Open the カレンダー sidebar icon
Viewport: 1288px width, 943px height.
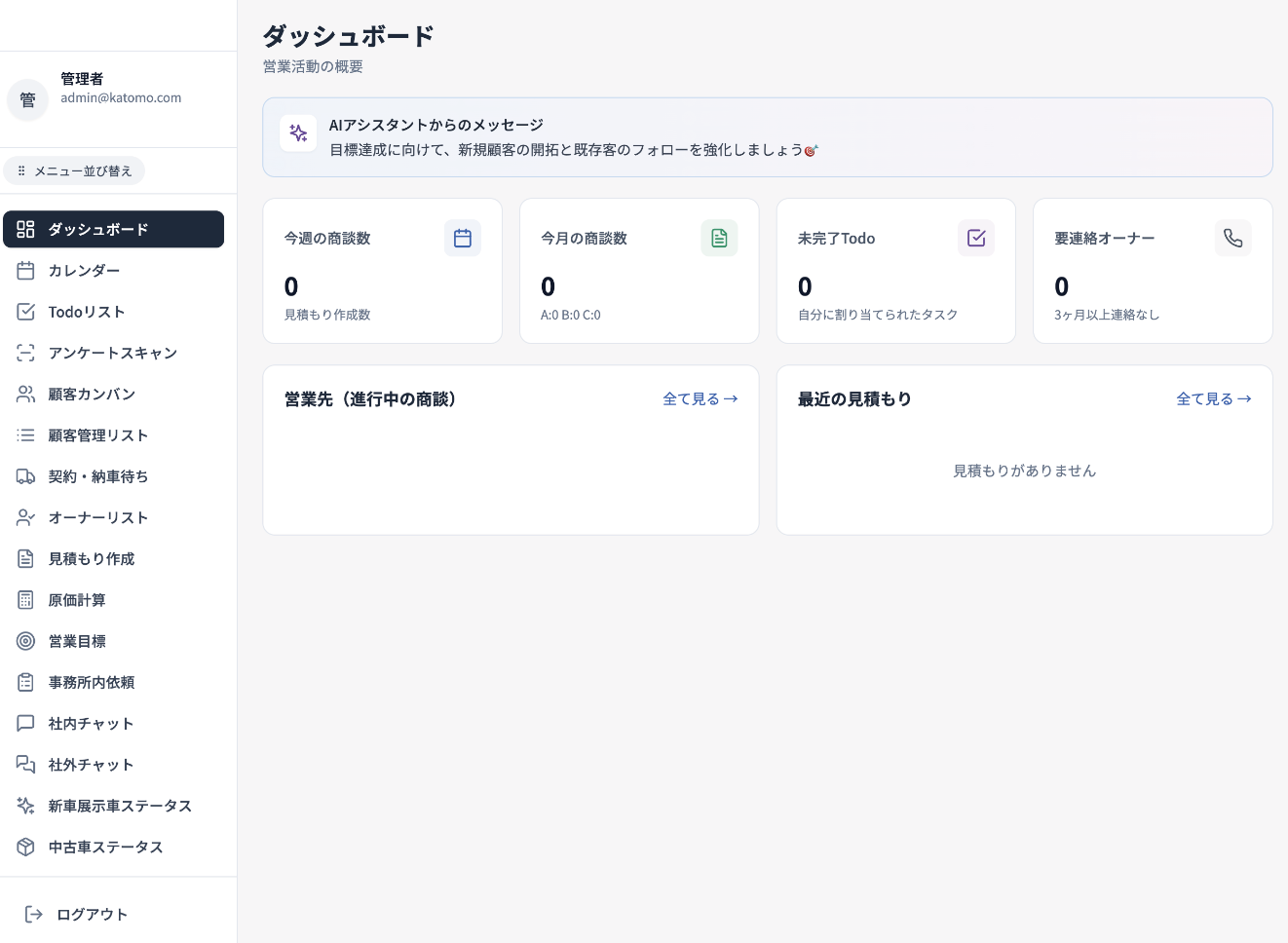[x=26, y=270]
